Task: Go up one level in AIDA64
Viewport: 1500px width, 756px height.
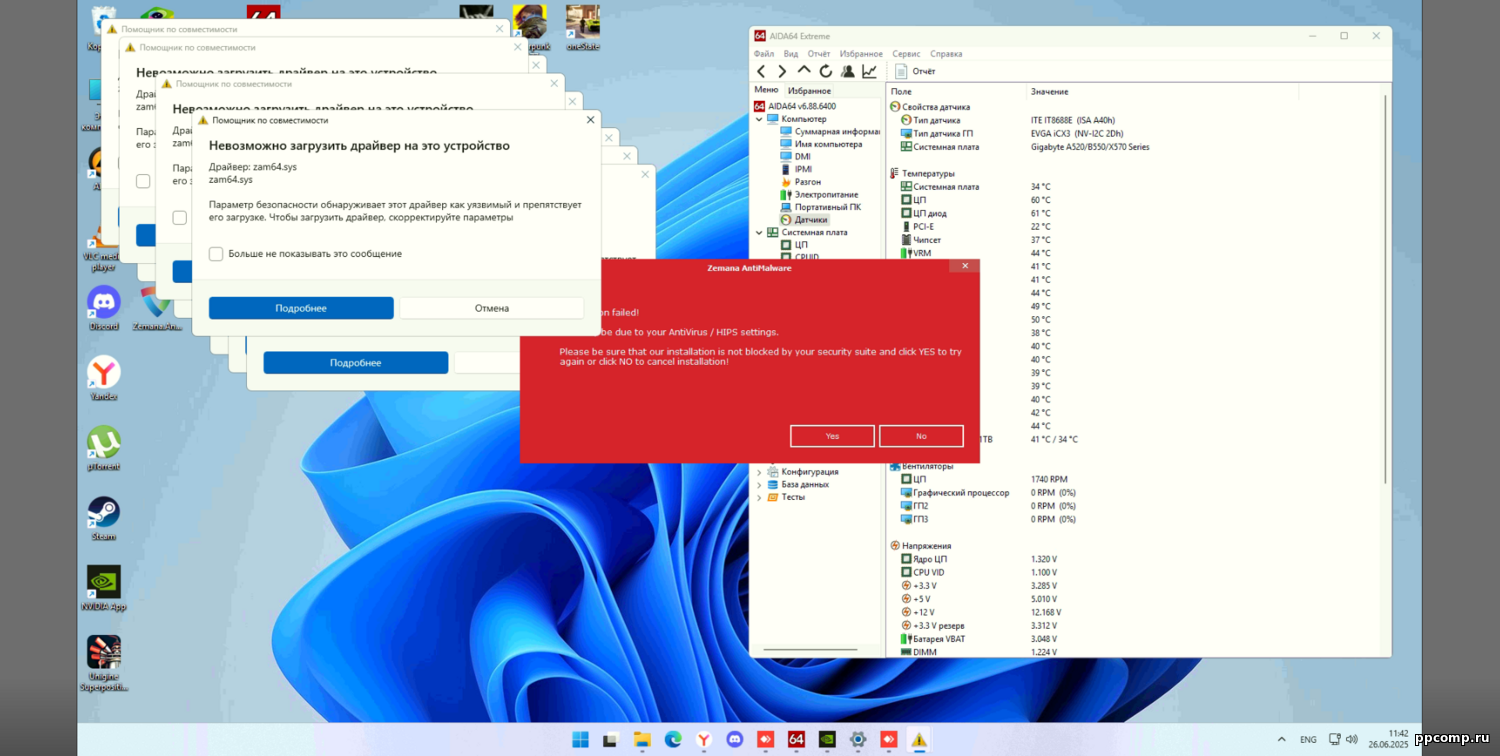Action: [x=804, y=71]
